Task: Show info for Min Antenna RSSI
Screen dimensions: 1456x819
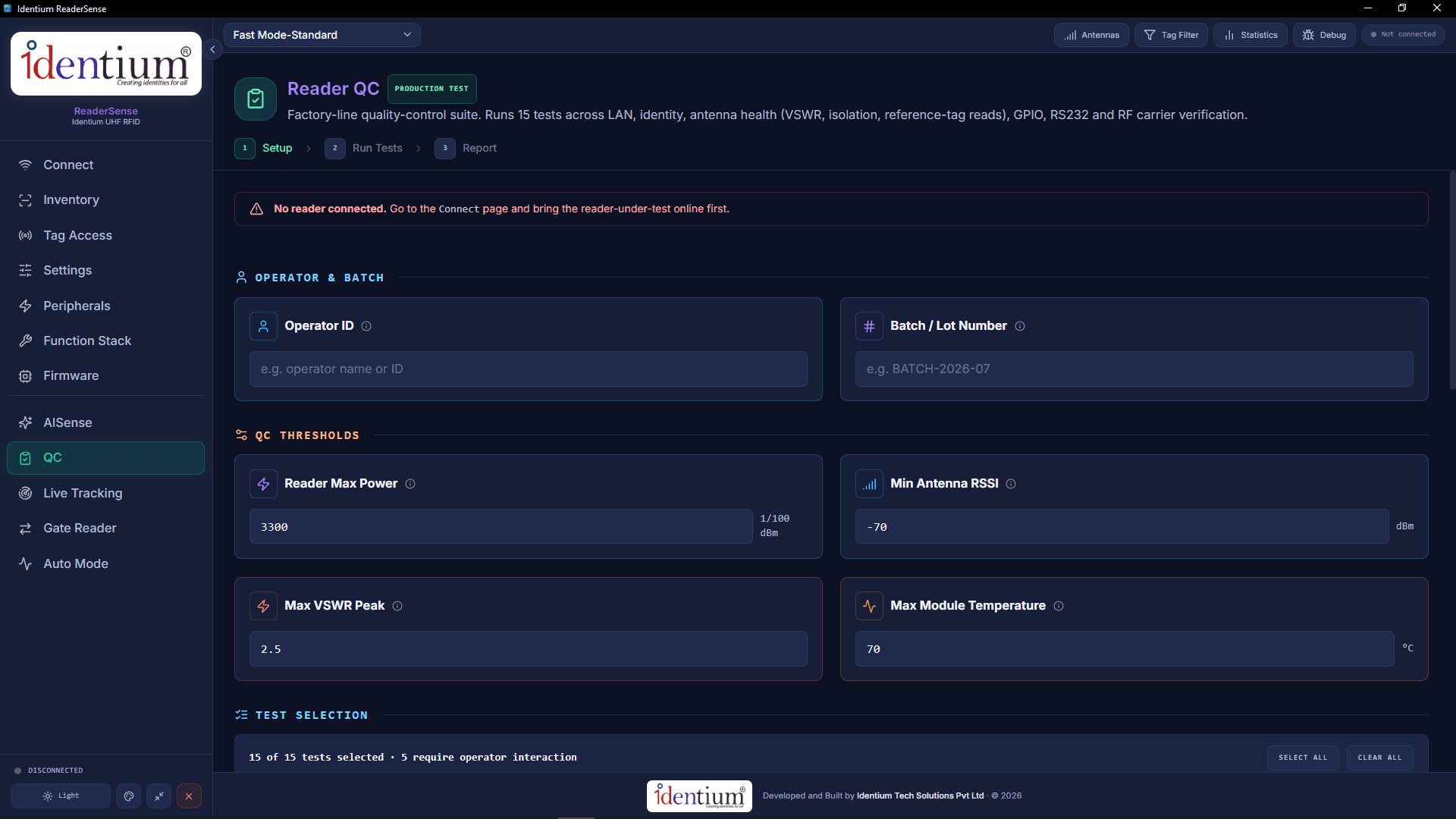Action: 1011,484
